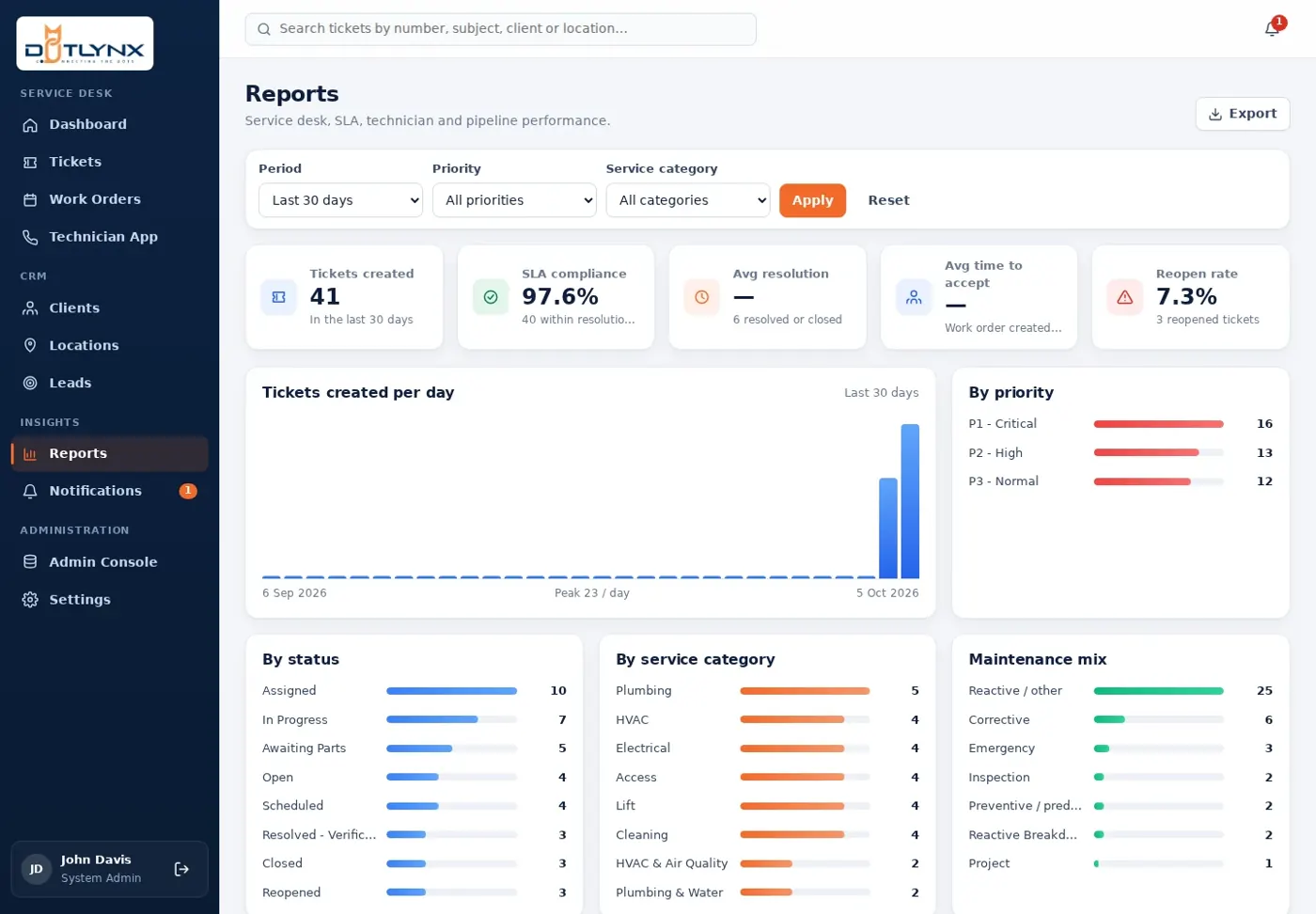
Task: Click the logout icon beside John Davis
Action: [182, 870]
